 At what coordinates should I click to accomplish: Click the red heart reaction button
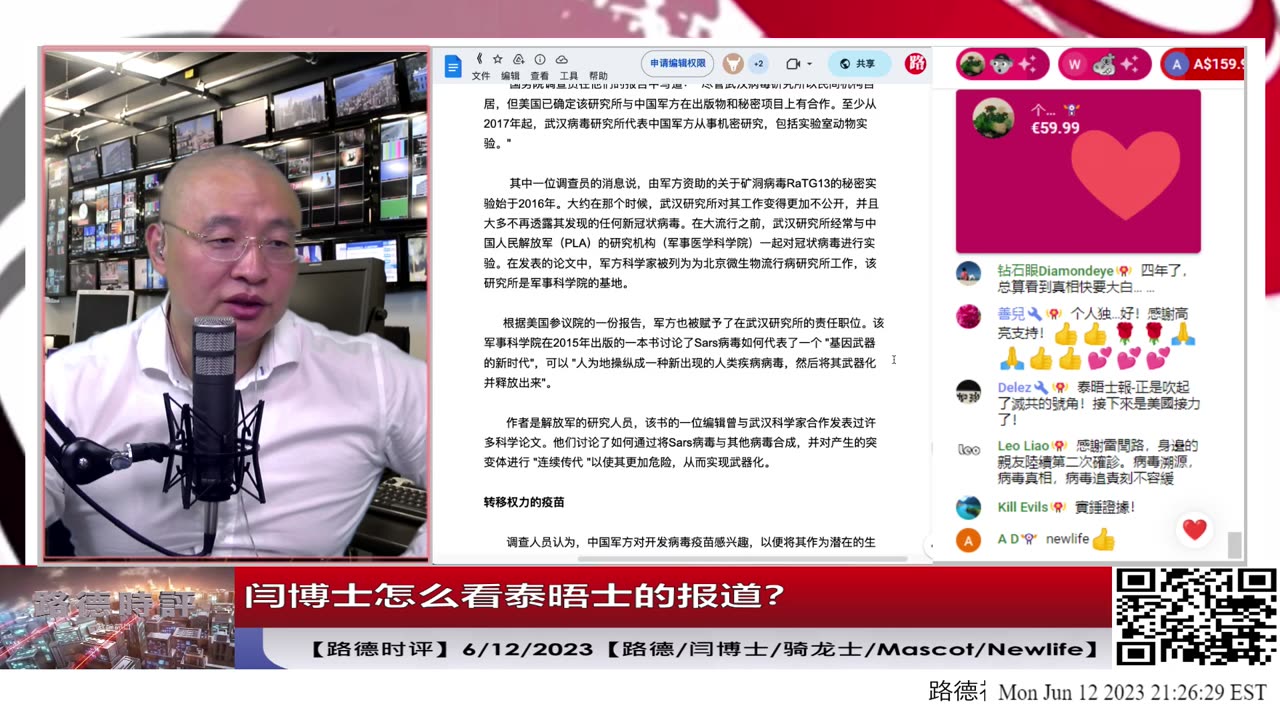coord(1194,530)
